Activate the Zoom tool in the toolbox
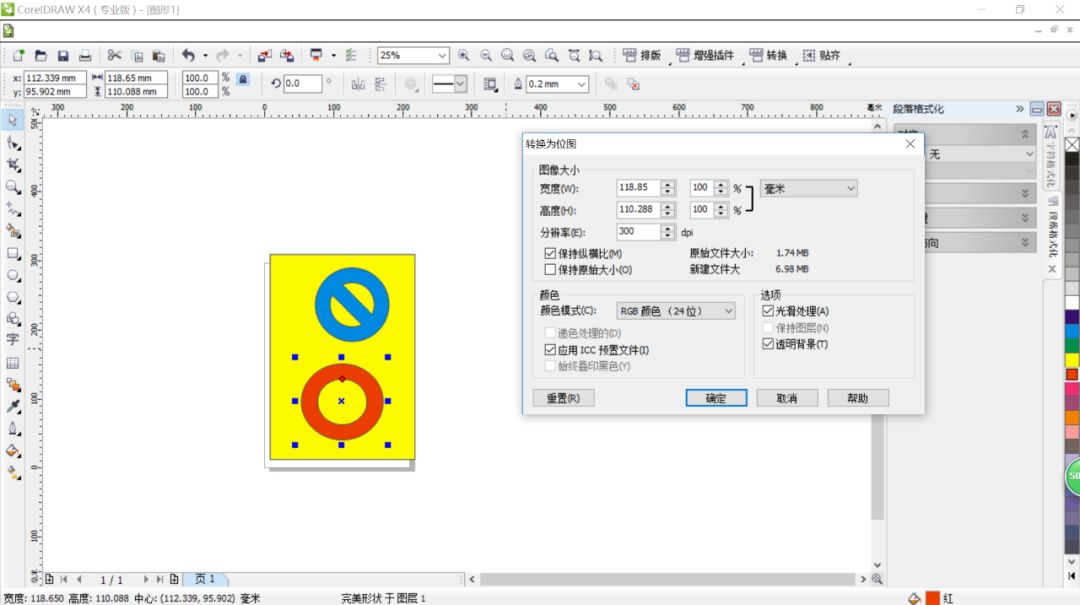This screenshot has width=1080, height=605. pyautogui.click(x=12, y=188)
